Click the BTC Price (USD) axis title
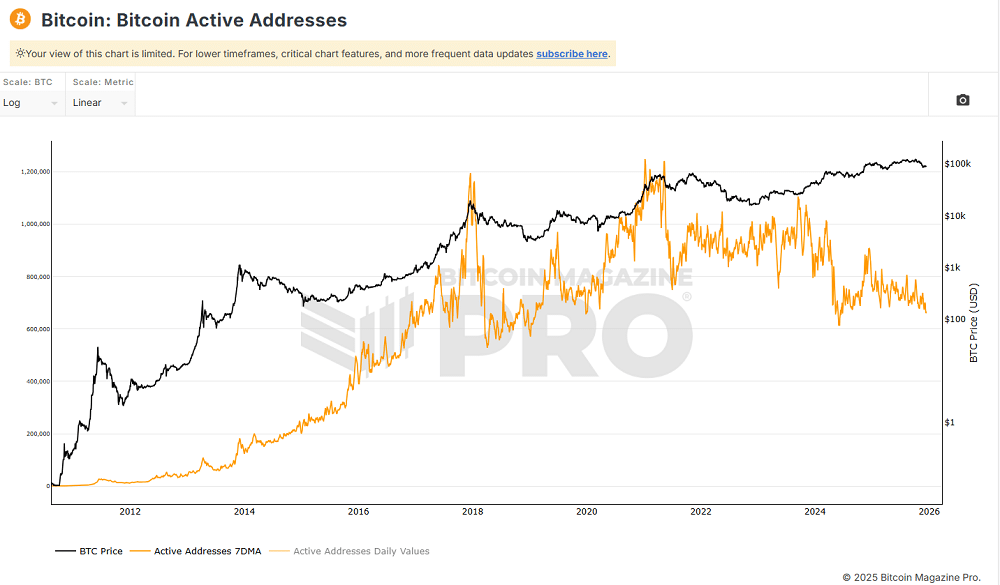1000x585 pixels. coord(974,322)
